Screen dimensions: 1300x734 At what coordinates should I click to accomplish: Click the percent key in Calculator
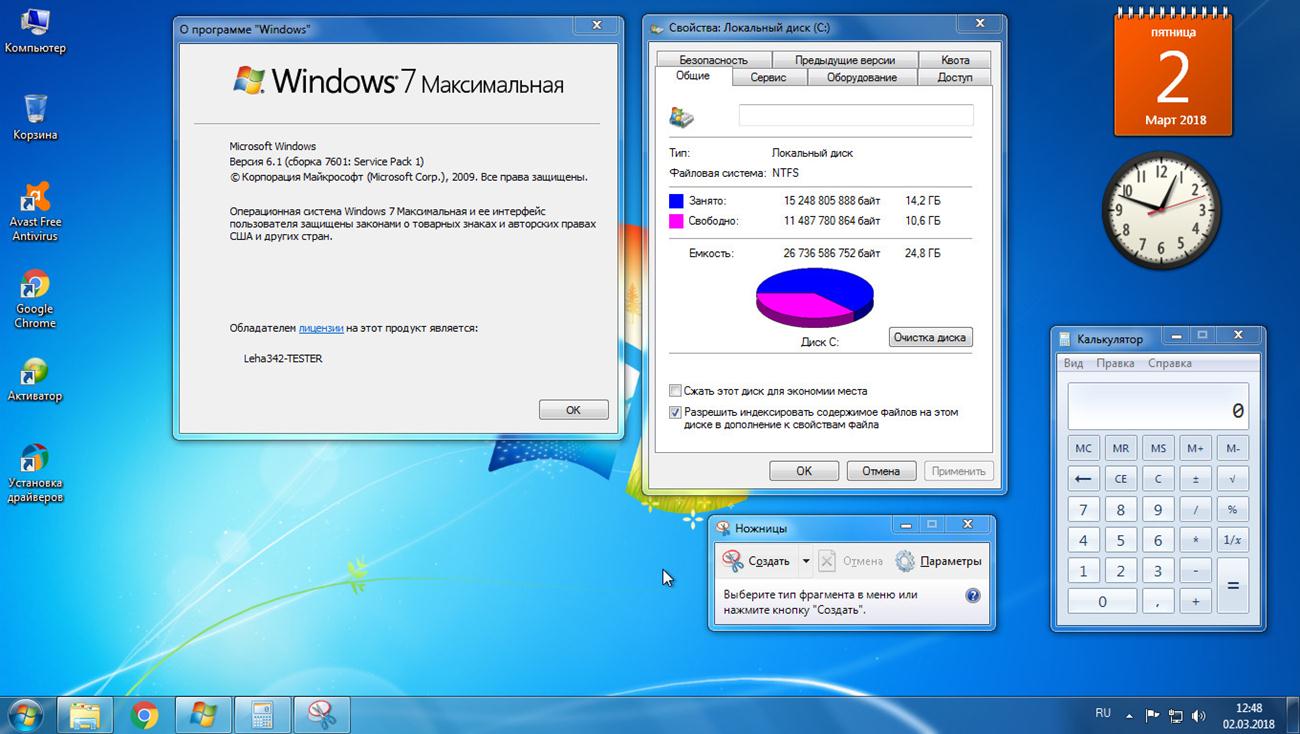tap(1233, 510)
